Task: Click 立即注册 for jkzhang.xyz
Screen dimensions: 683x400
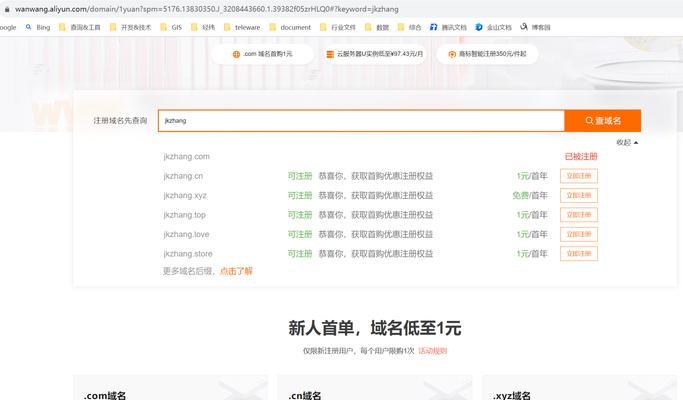Action: pos(579,195)
